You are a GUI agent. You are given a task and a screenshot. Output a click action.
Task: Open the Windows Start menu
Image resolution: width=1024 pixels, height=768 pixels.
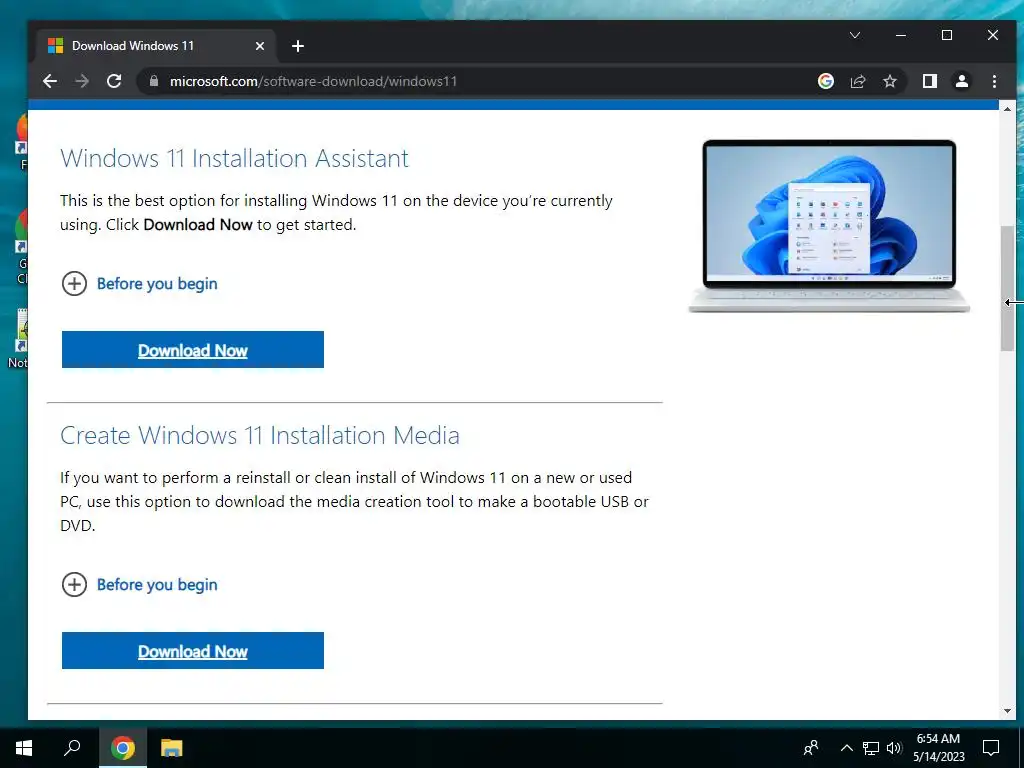click(x=24, y=748)
